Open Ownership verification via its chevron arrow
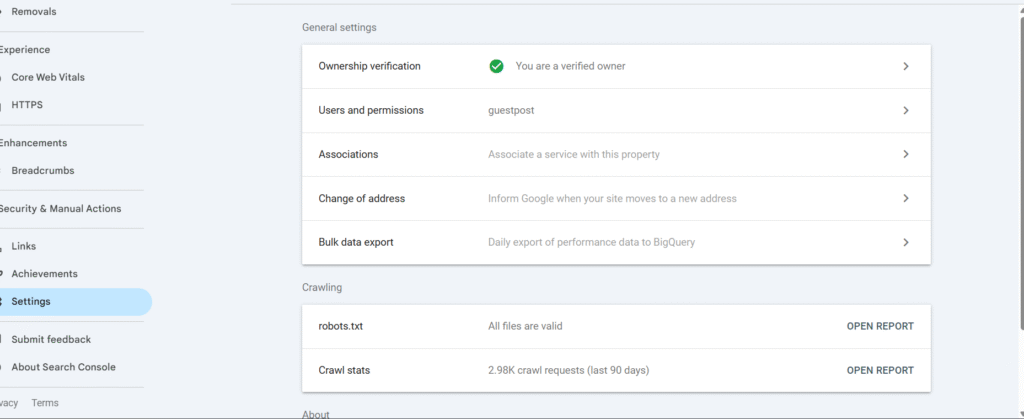1024x419 pixels. tap(905, 66)
